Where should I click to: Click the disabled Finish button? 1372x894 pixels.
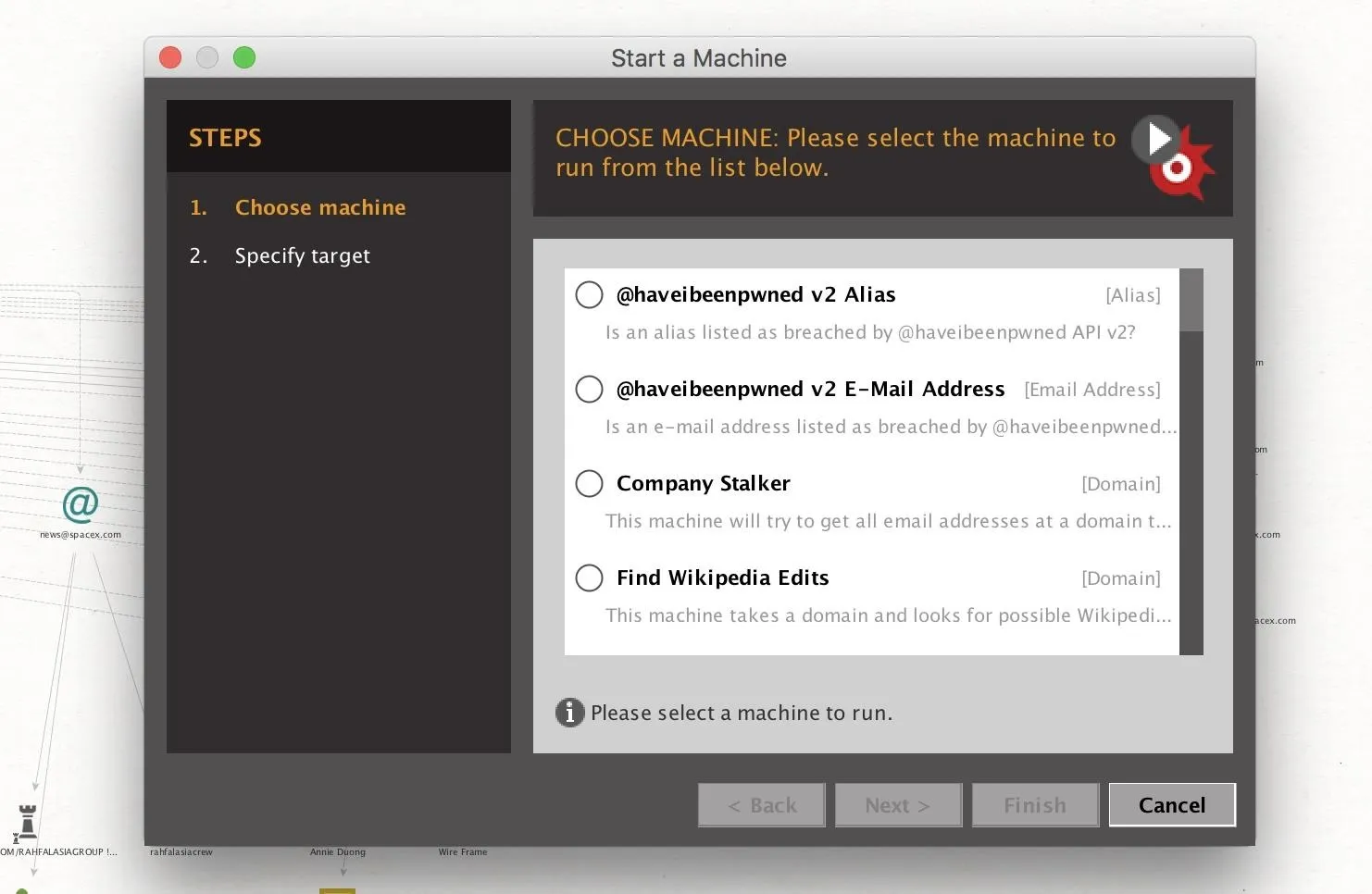click(x=1035, y=805)
